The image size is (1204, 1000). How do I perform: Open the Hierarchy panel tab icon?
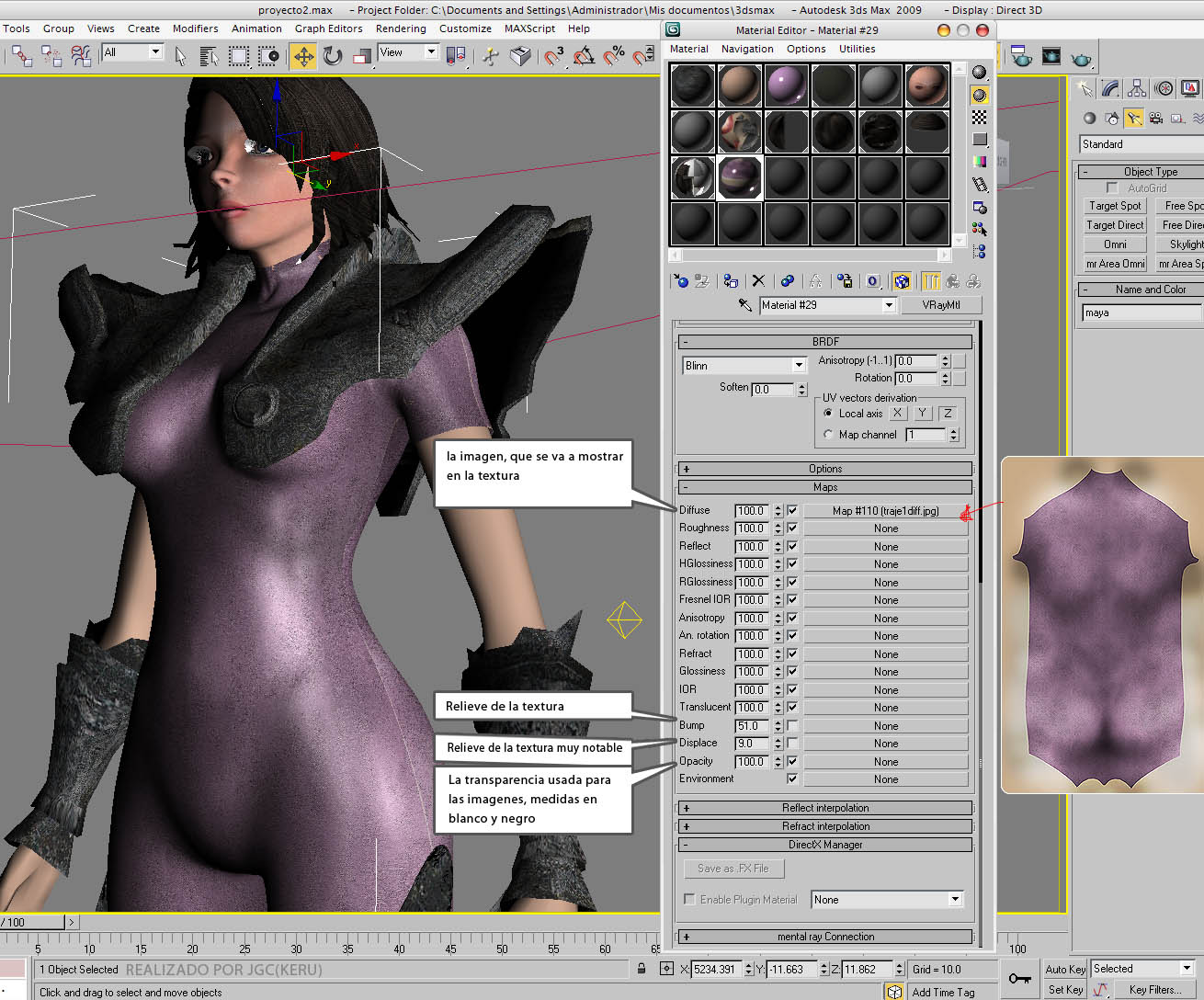1138,88
